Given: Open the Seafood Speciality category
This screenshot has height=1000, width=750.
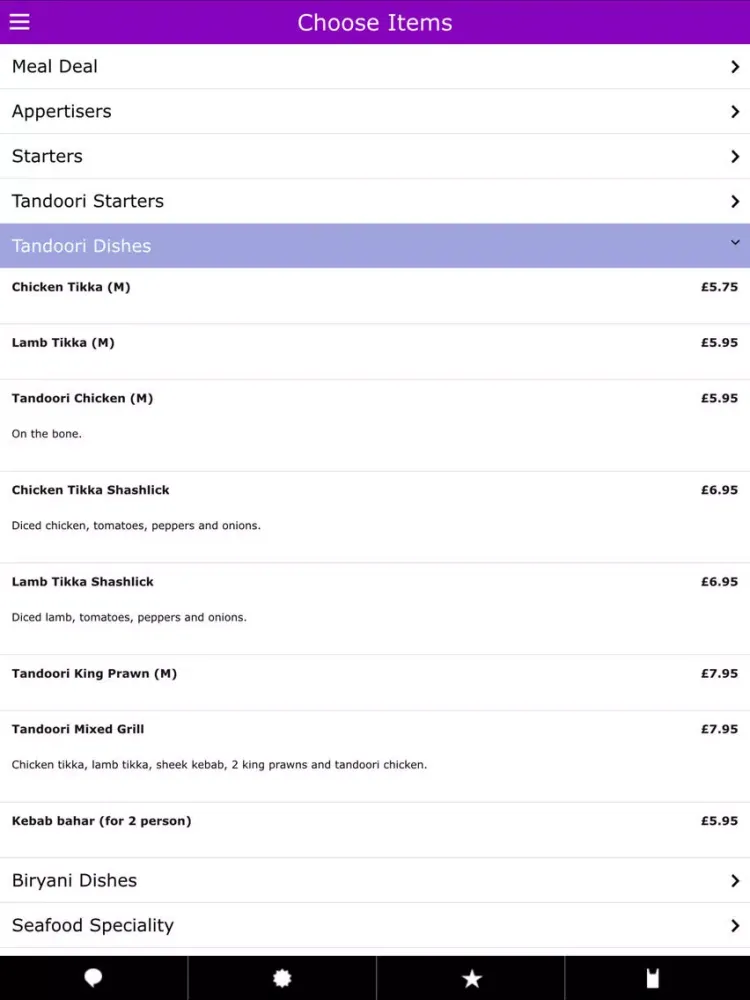Looking at the screenshot, I should 375,925.
